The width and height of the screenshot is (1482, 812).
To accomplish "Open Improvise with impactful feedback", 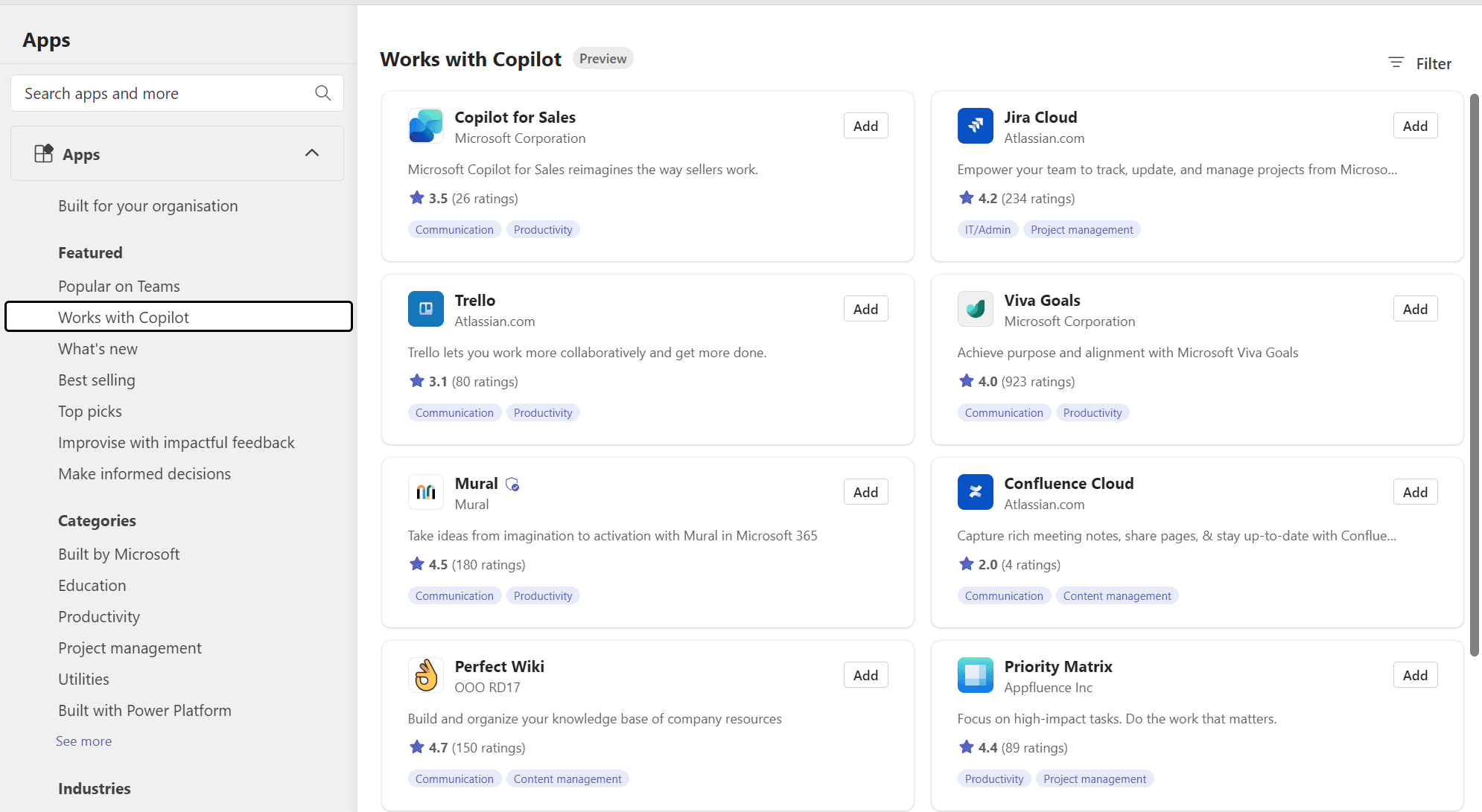I will (x=176, y=443).
